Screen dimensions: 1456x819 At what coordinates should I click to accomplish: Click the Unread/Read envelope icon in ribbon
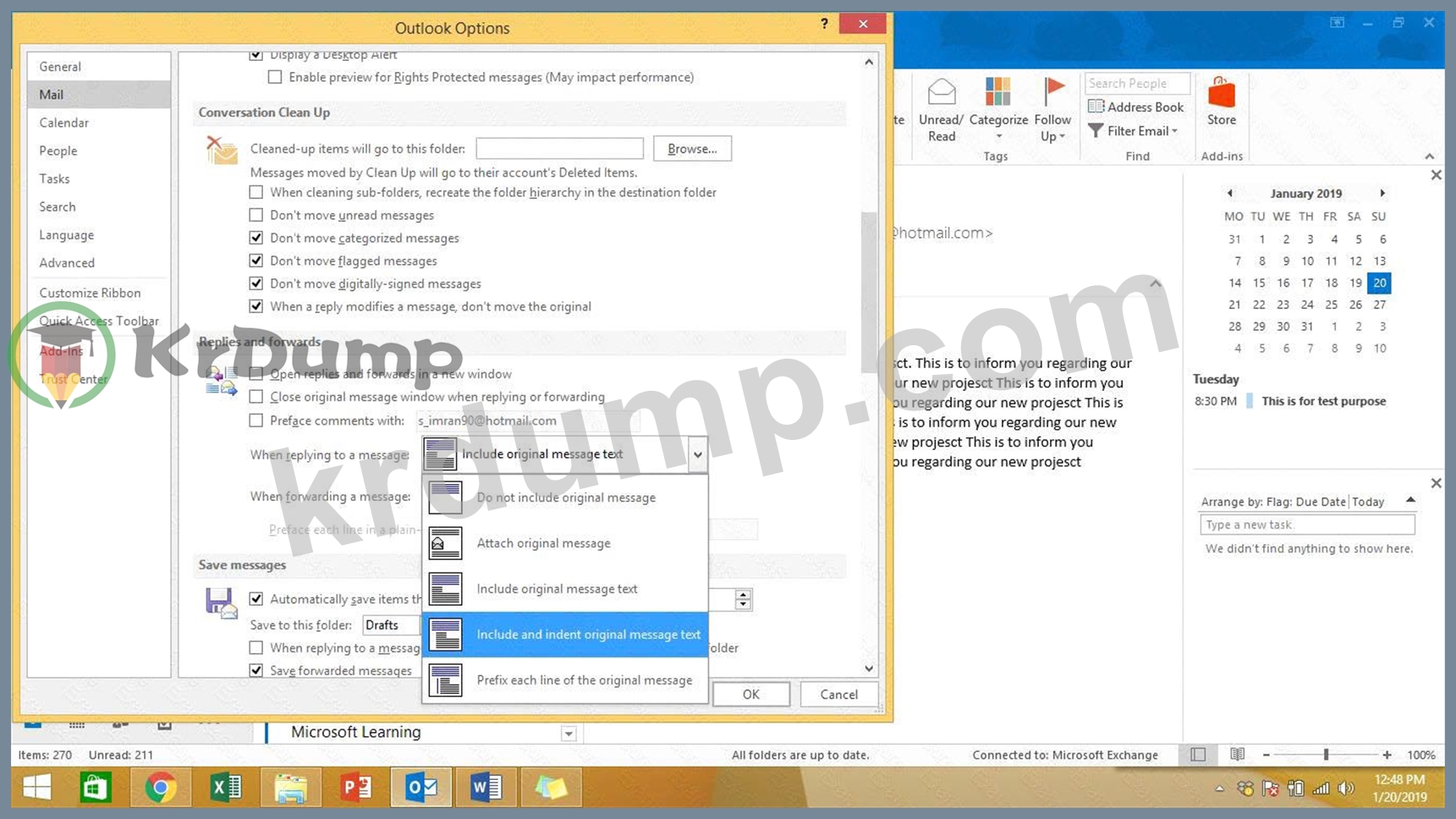(x=942, y=91)
